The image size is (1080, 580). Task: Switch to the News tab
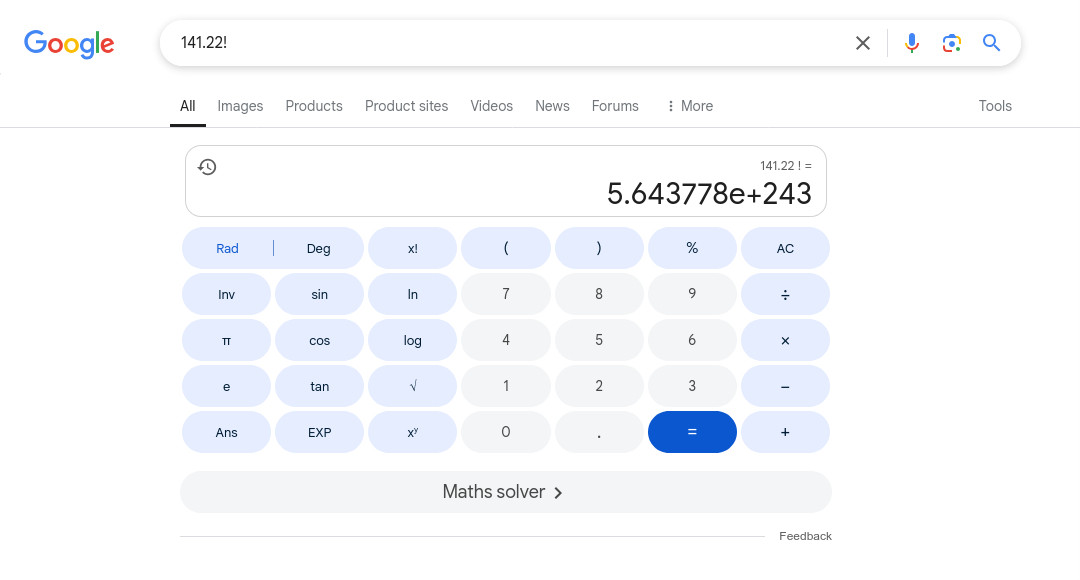click(552, 106)
